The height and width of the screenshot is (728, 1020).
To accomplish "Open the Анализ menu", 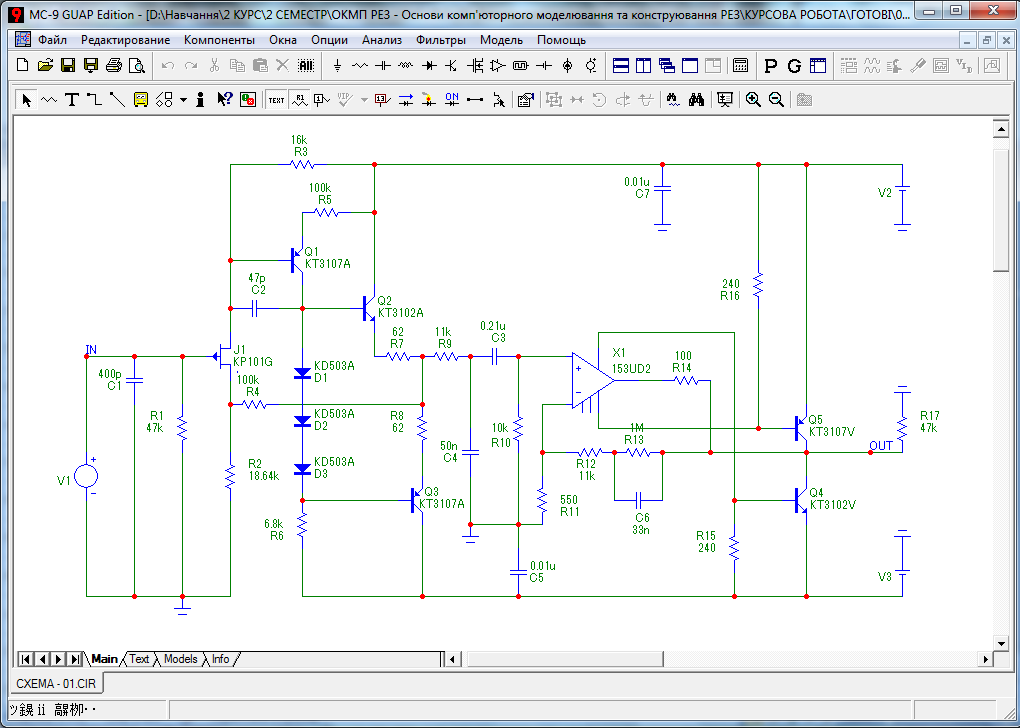I will 382,40.
